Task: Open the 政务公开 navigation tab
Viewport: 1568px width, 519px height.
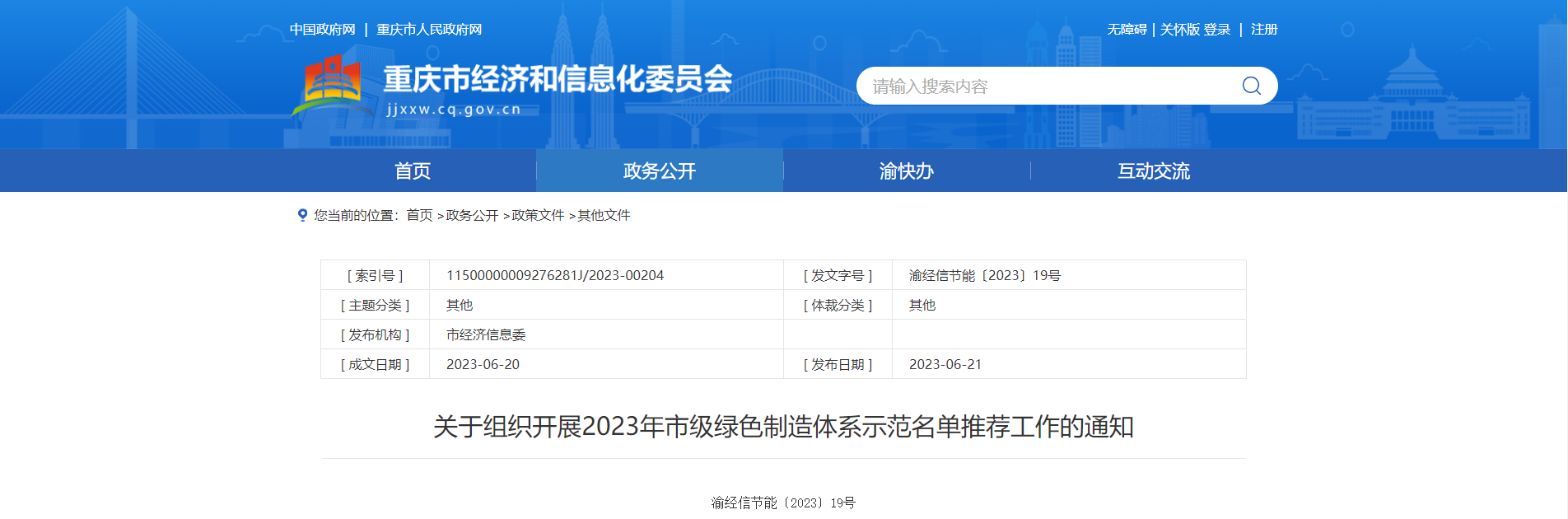Action: click(660, 171)
